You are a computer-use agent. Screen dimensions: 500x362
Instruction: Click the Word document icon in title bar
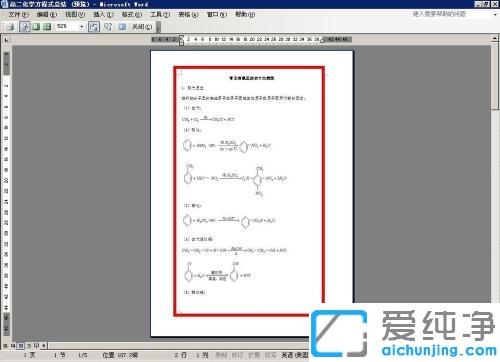[x=5, y=4]
